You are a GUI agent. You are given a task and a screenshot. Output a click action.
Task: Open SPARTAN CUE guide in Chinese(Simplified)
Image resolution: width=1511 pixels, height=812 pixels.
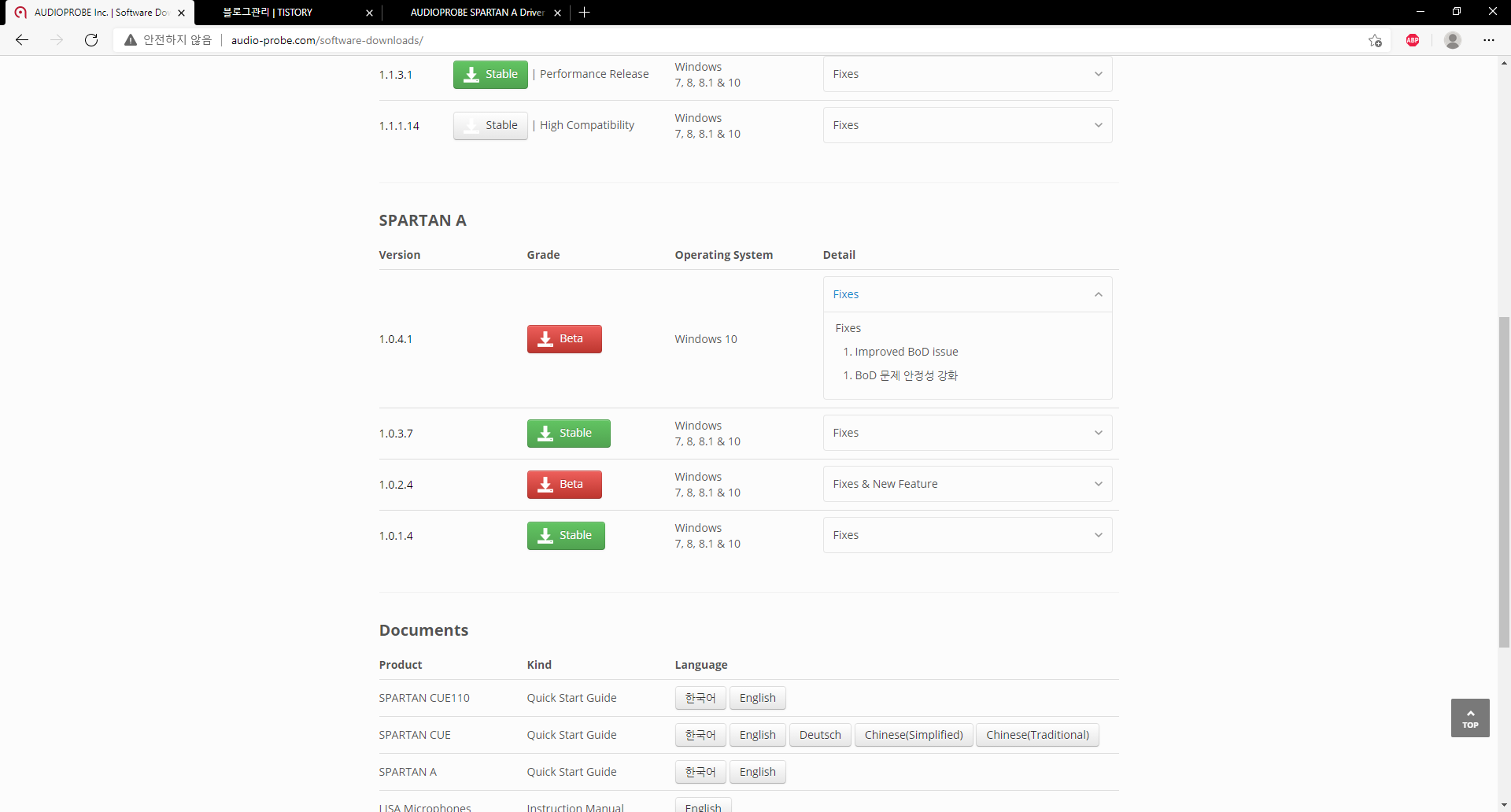click(914, 735)
